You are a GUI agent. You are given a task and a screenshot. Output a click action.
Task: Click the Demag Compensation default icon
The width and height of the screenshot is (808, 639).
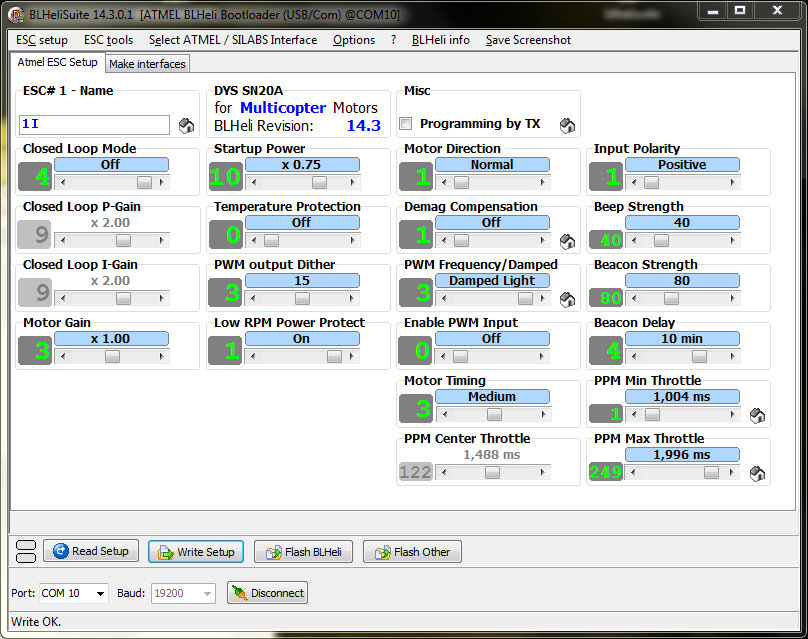pyautogui.click(x=567, y=241)
